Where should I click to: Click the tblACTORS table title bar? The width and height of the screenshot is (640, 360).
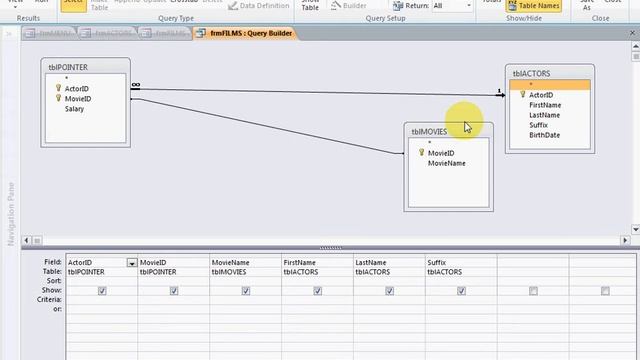[x=549, y=73]
